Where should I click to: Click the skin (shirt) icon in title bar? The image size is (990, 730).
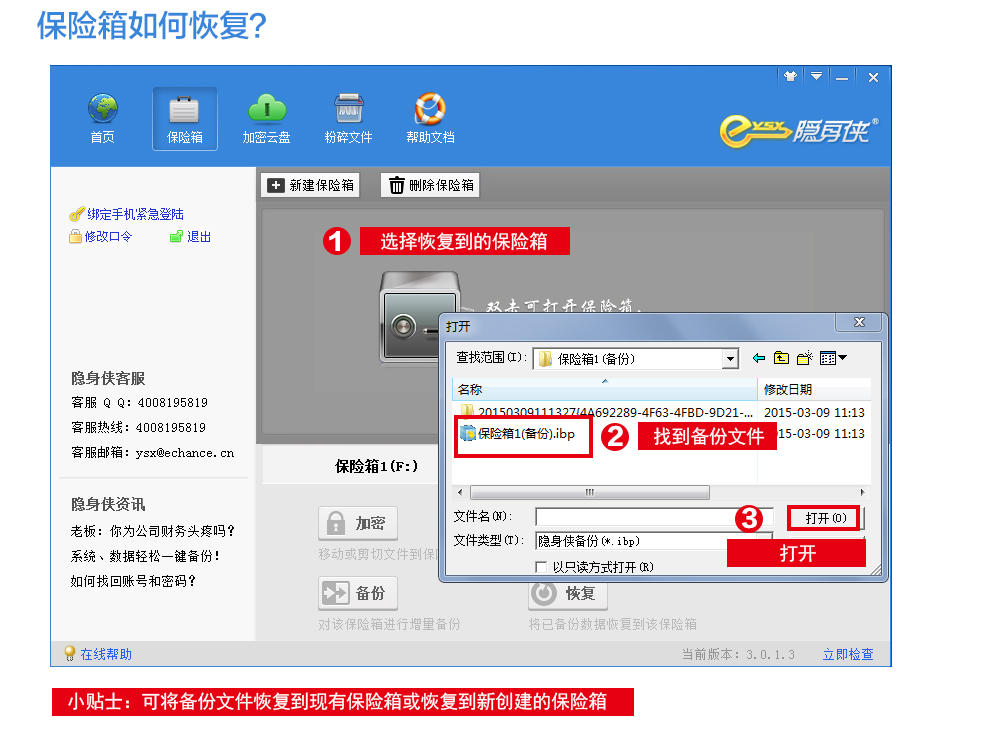tap(790, 76)
